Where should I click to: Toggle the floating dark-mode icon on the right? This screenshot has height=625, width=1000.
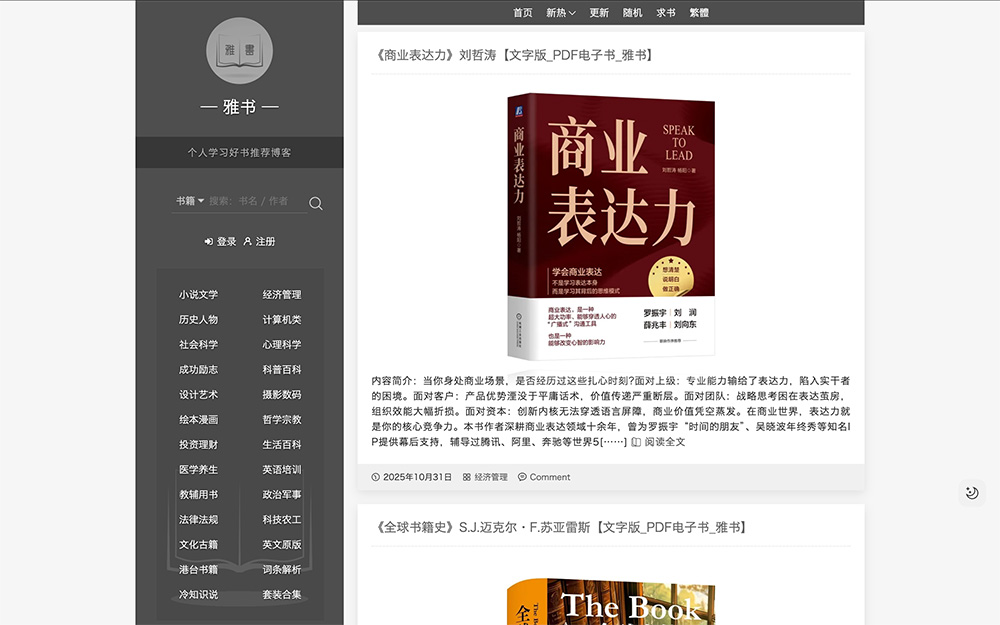pos(971,492)
